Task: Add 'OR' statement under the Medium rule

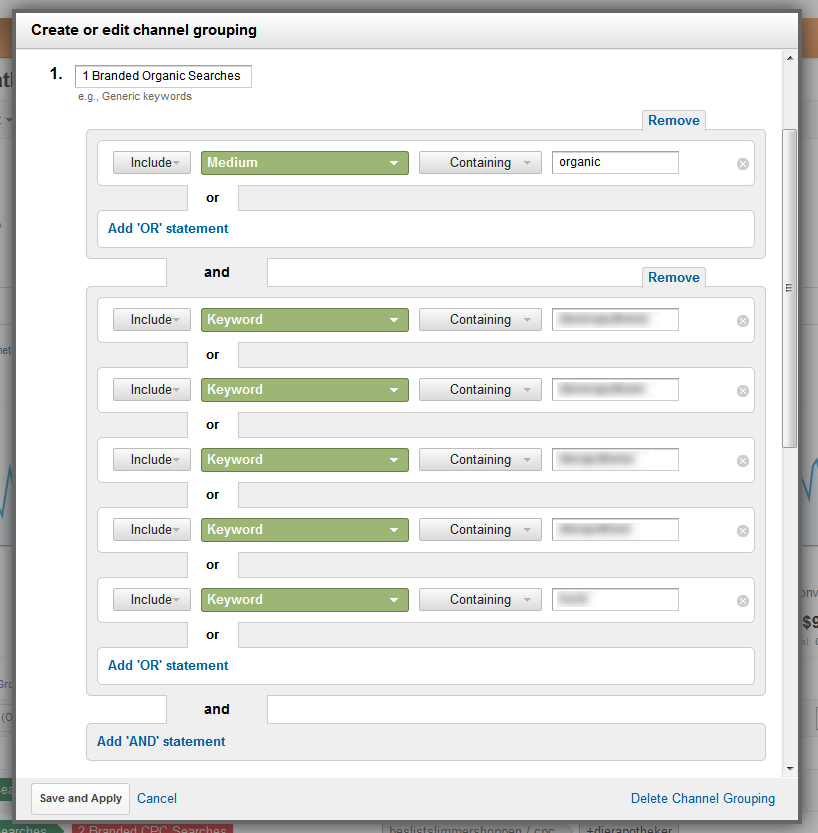Action: coord(168,228)
